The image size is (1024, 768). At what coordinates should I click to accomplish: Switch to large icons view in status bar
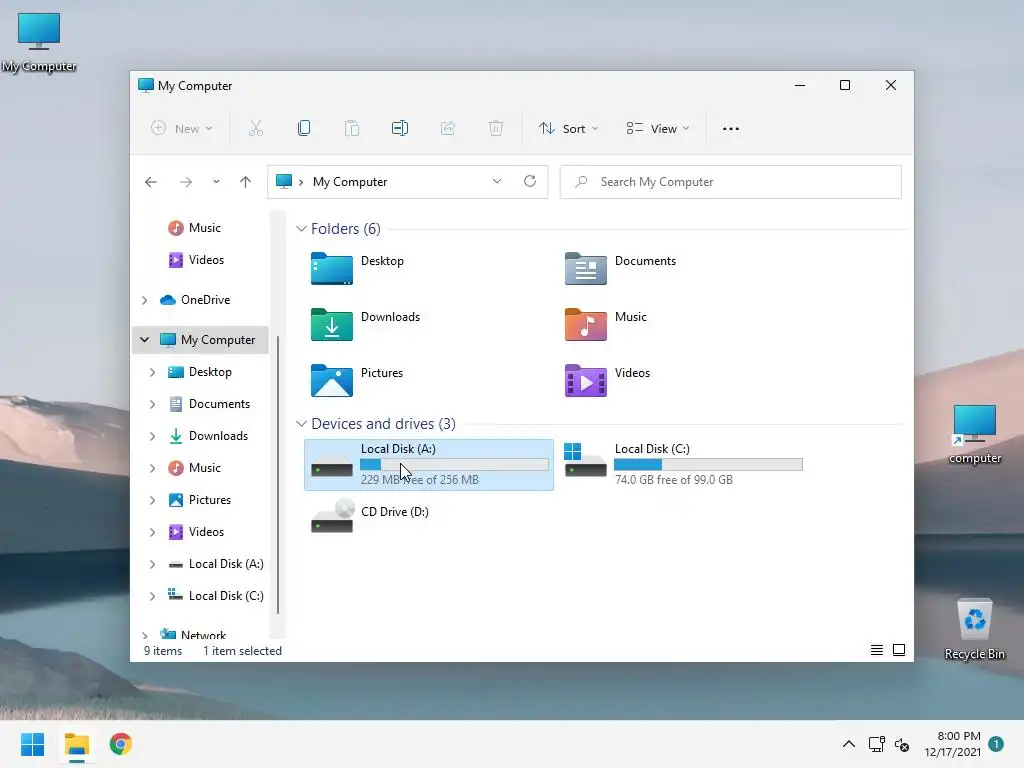point(899,650)
